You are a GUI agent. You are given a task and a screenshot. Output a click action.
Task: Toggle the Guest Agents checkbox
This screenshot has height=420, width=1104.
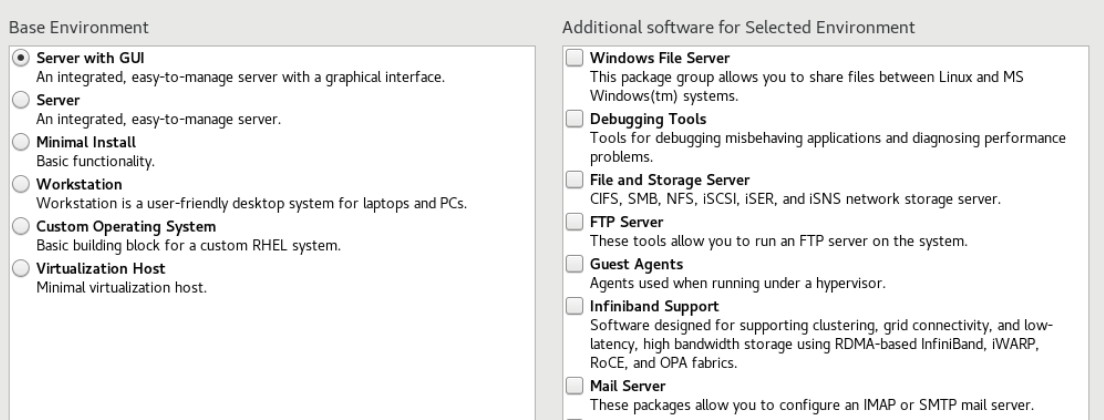tap(574, 264)
